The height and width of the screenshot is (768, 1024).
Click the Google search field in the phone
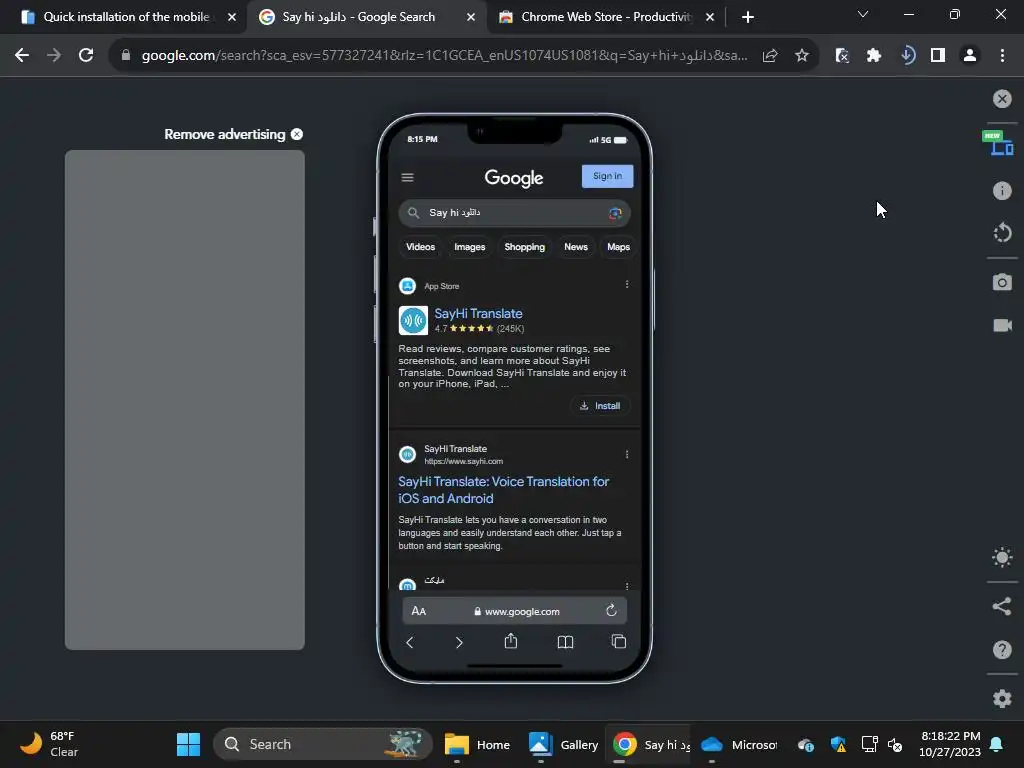coord(514,213)
